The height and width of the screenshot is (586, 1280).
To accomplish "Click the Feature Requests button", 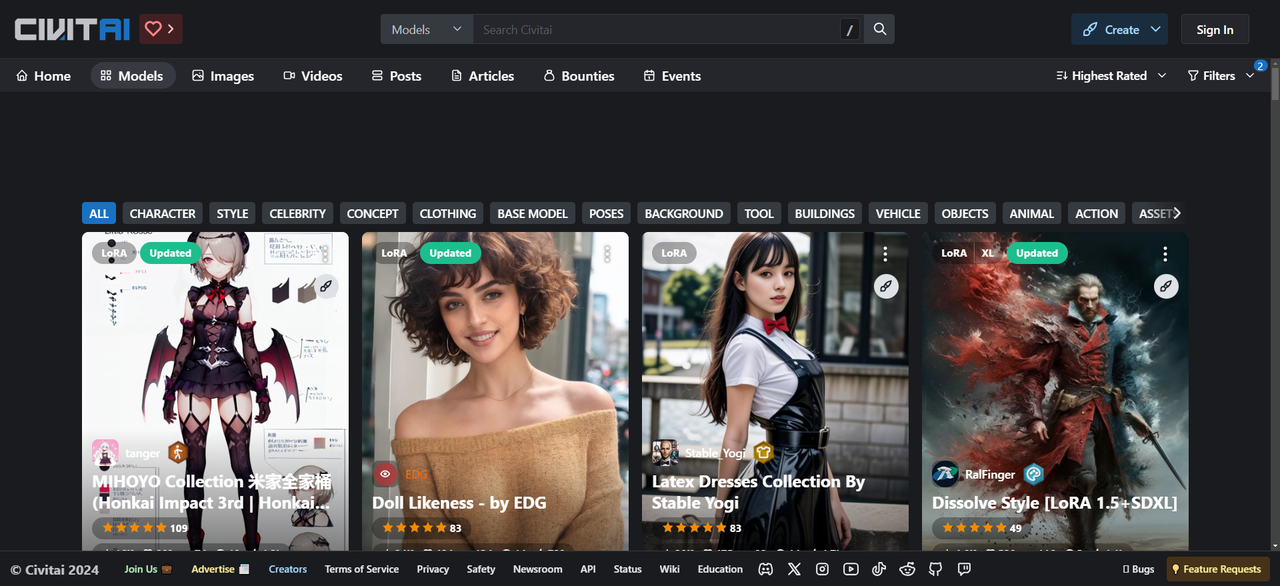I will [x=1216, y=569].
